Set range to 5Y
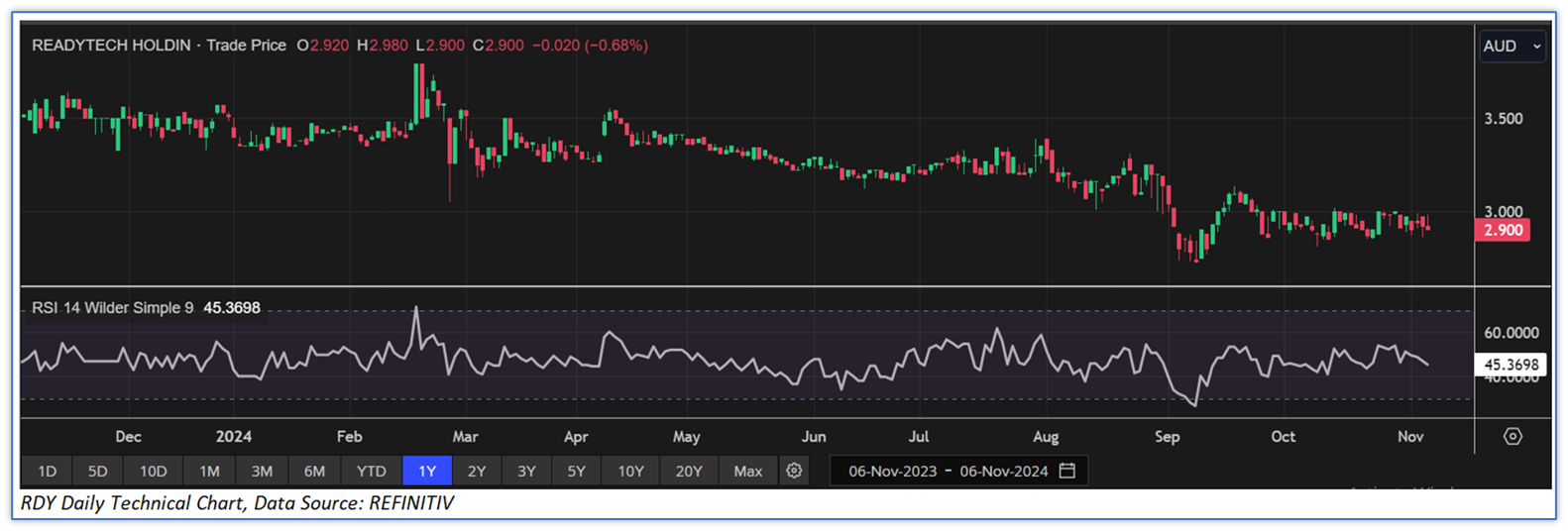 (576, 471)
